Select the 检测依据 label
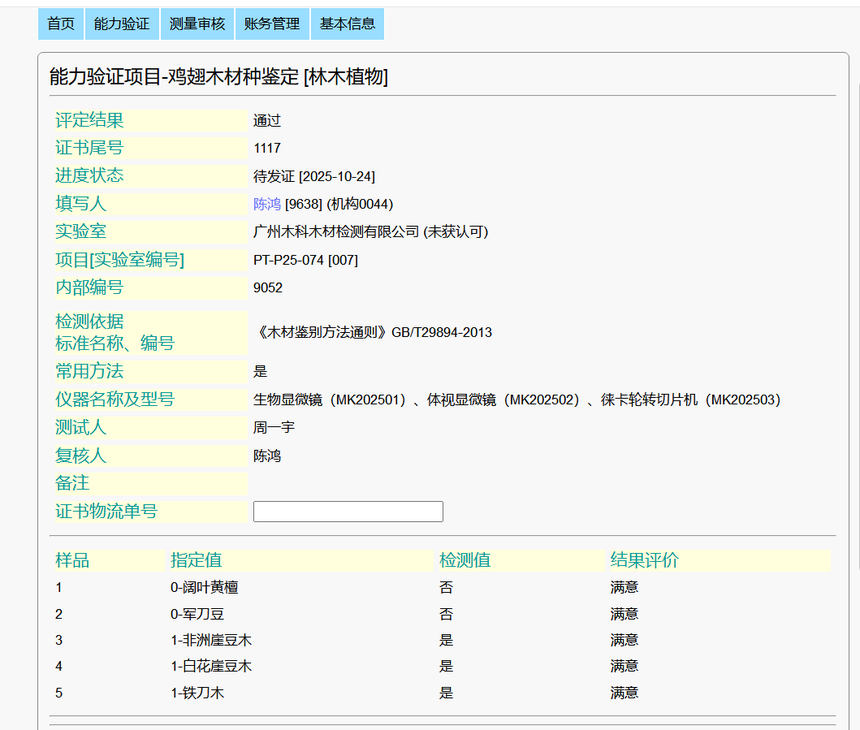This screenshot has height=730, width=860. pyautogui.click(x=89, y=321)
